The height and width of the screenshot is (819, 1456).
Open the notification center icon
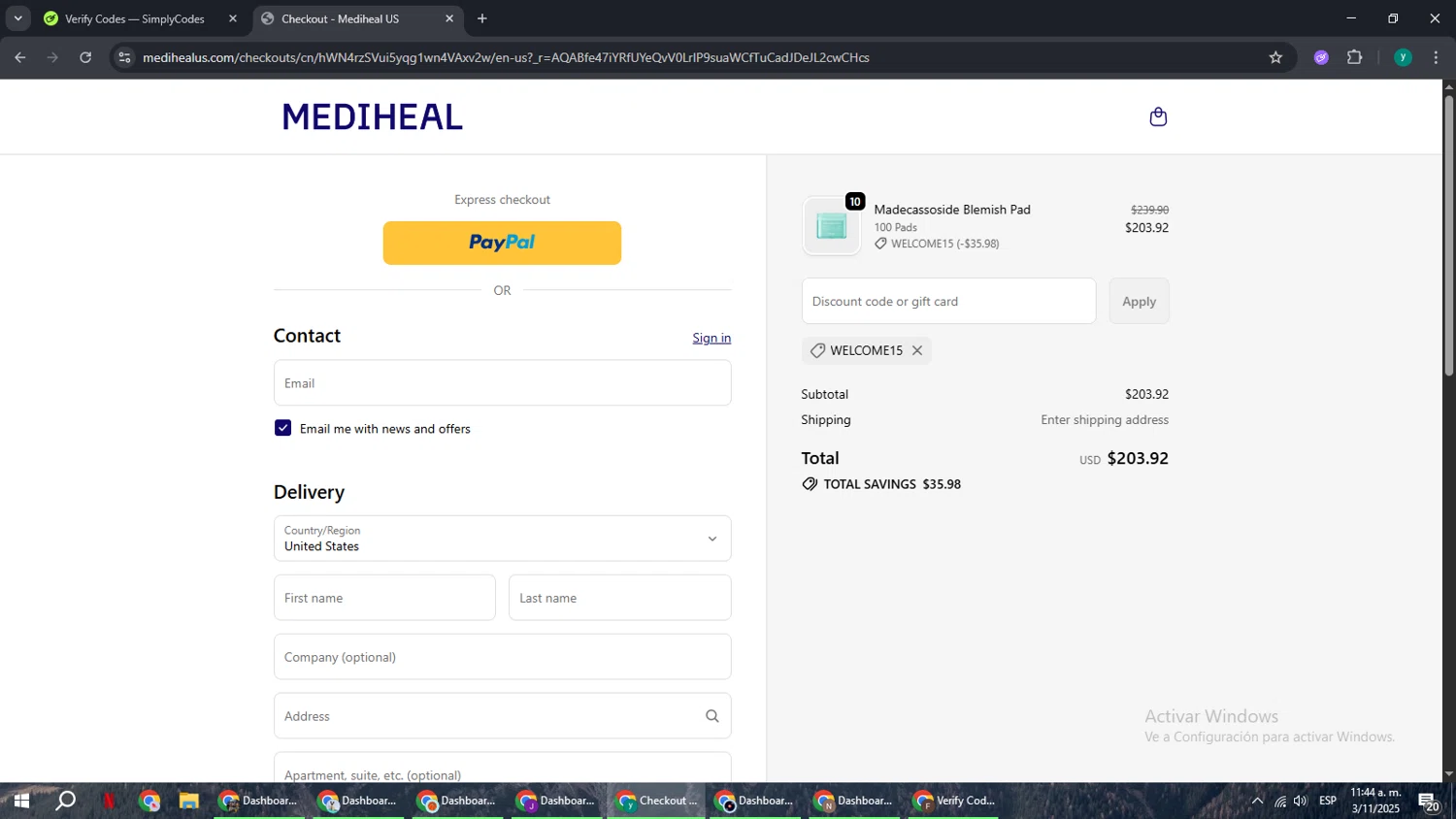point(1429,802)
